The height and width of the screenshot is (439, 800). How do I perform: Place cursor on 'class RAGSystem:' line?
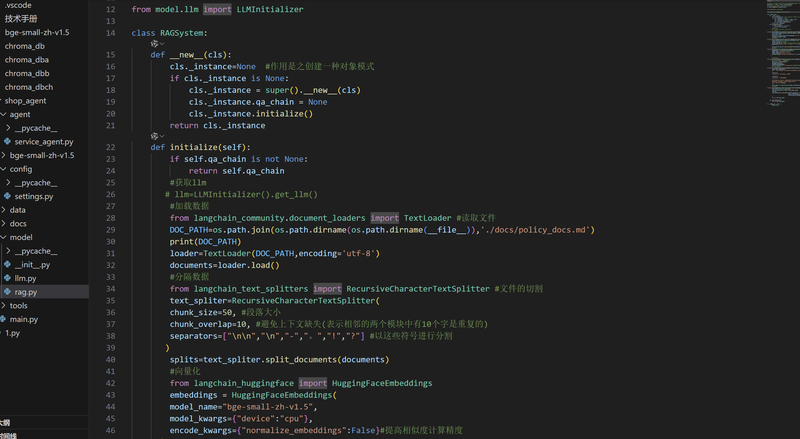[169, 33]
